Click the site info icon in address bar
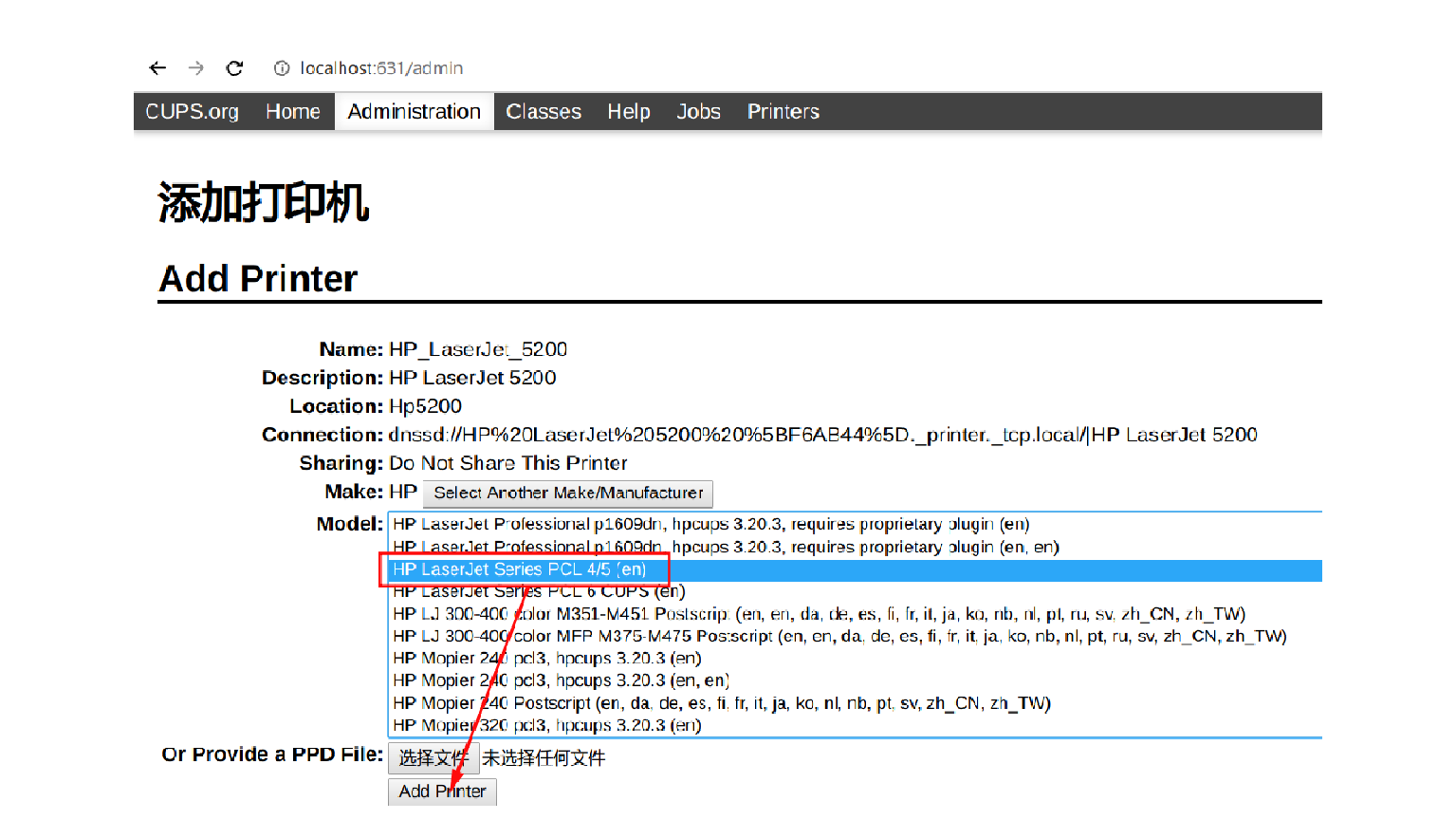Screen dimensions: 1456x820 coord(282,68)
